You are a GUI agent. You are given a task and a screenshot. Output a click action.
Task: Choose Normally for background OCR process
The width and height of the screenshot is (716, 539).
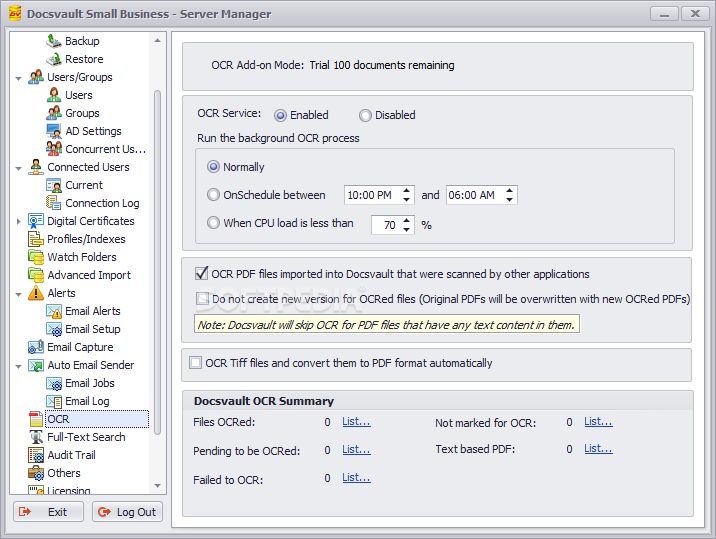213,167
